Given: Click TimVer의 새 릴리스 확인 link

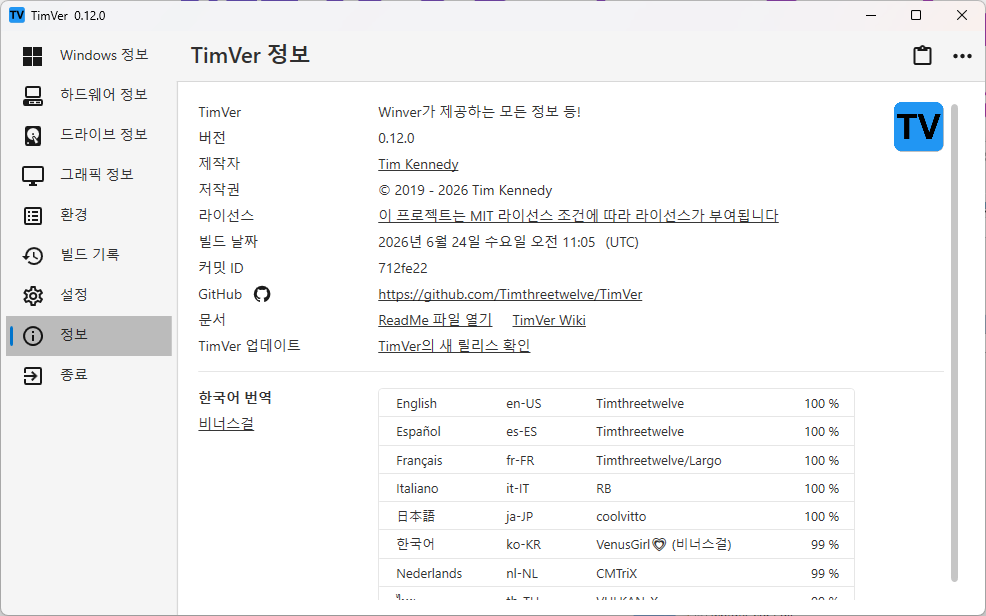Looking at the screenshot, I should tap(454, 346).
